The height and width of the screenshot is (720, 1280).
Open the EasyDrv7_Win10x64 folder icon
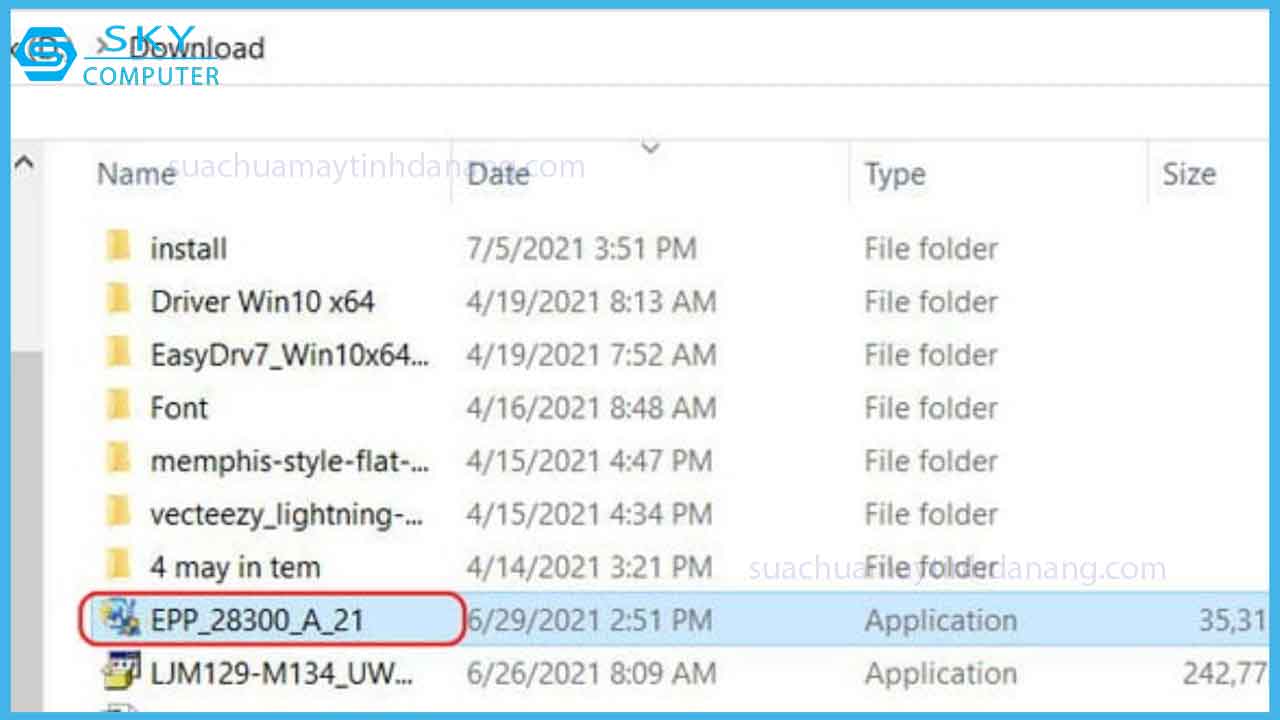pos(119,354)
